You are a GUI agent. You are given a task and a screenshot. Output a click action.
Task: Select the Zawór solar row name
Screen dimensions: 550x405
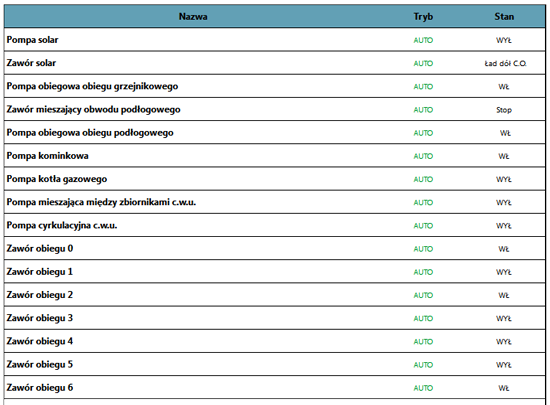(x=31, y=63)
